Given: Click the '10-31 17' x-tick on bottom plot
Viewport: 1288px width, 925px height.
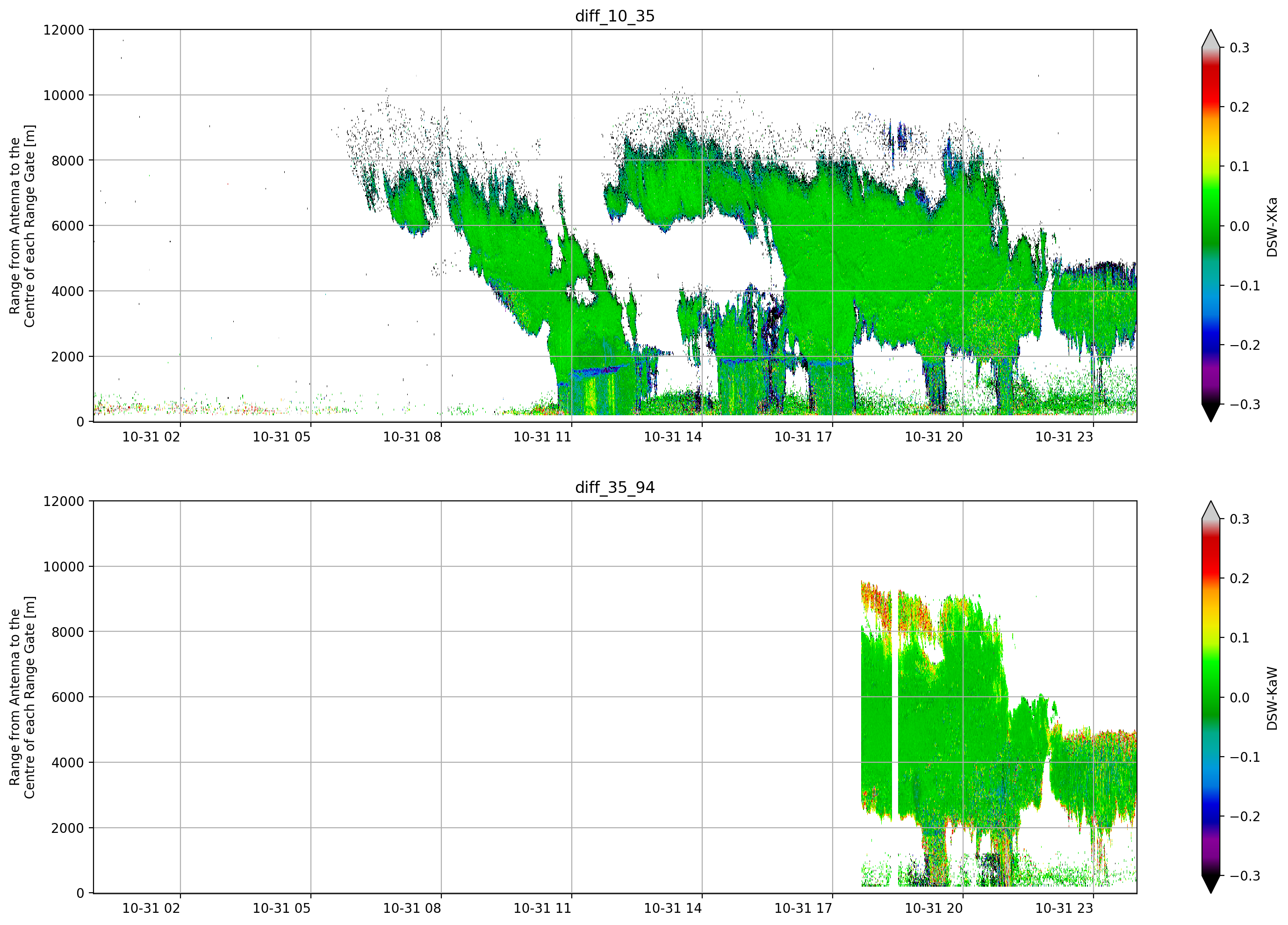Looking at the screenshot, I should pos(804,909).
